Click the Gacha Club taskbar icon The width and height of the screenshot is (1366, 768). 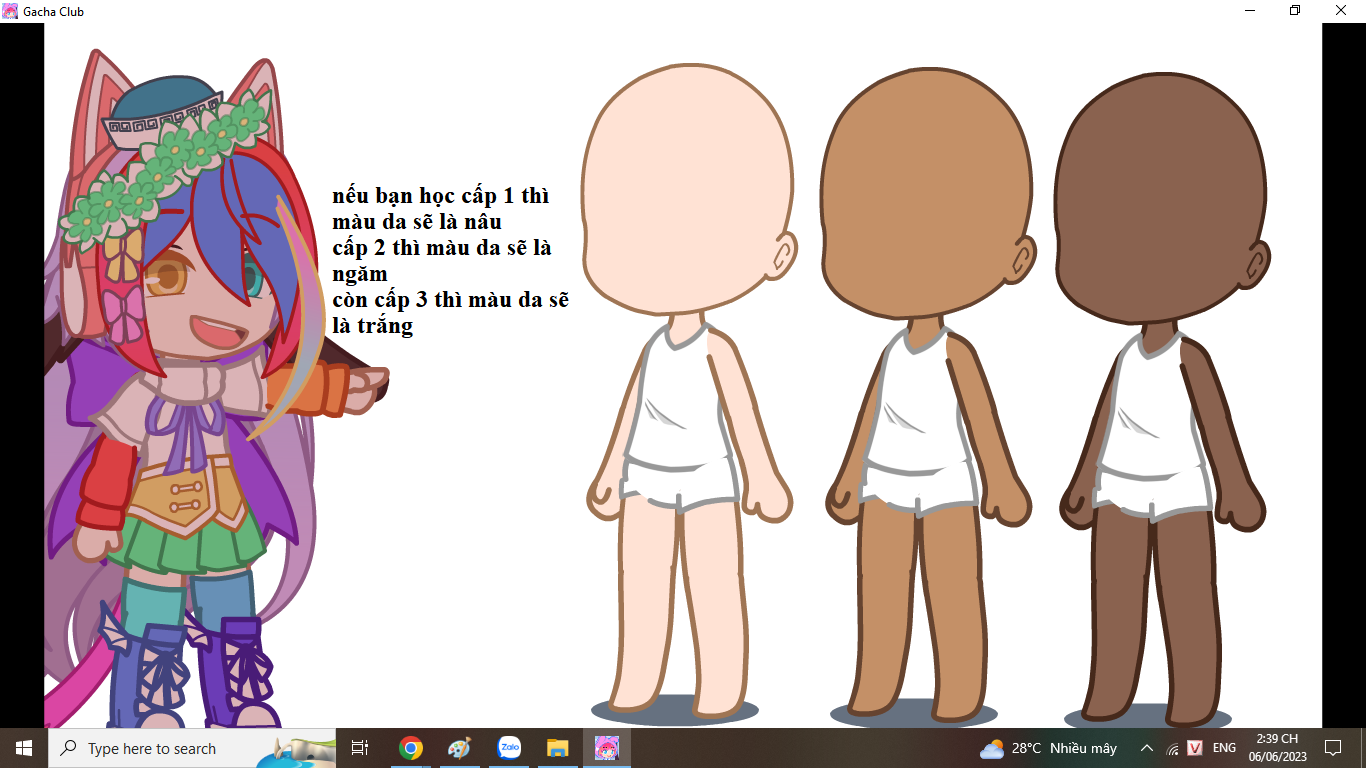point(607,748)
